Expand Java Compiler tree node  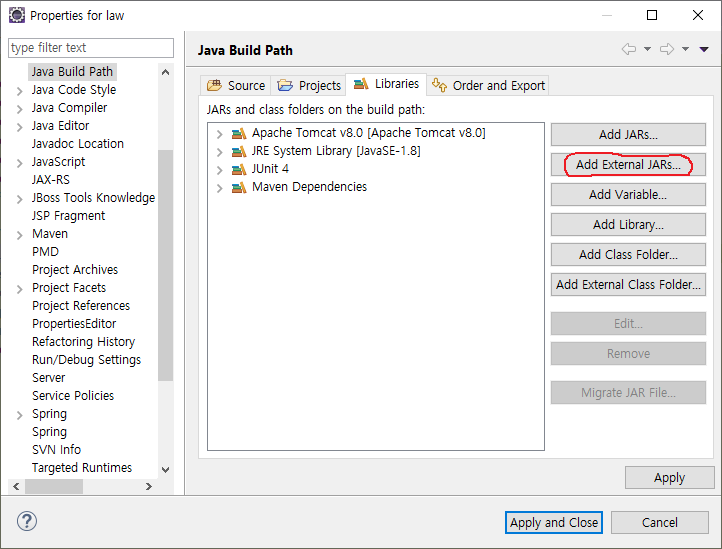pos(19,109)
